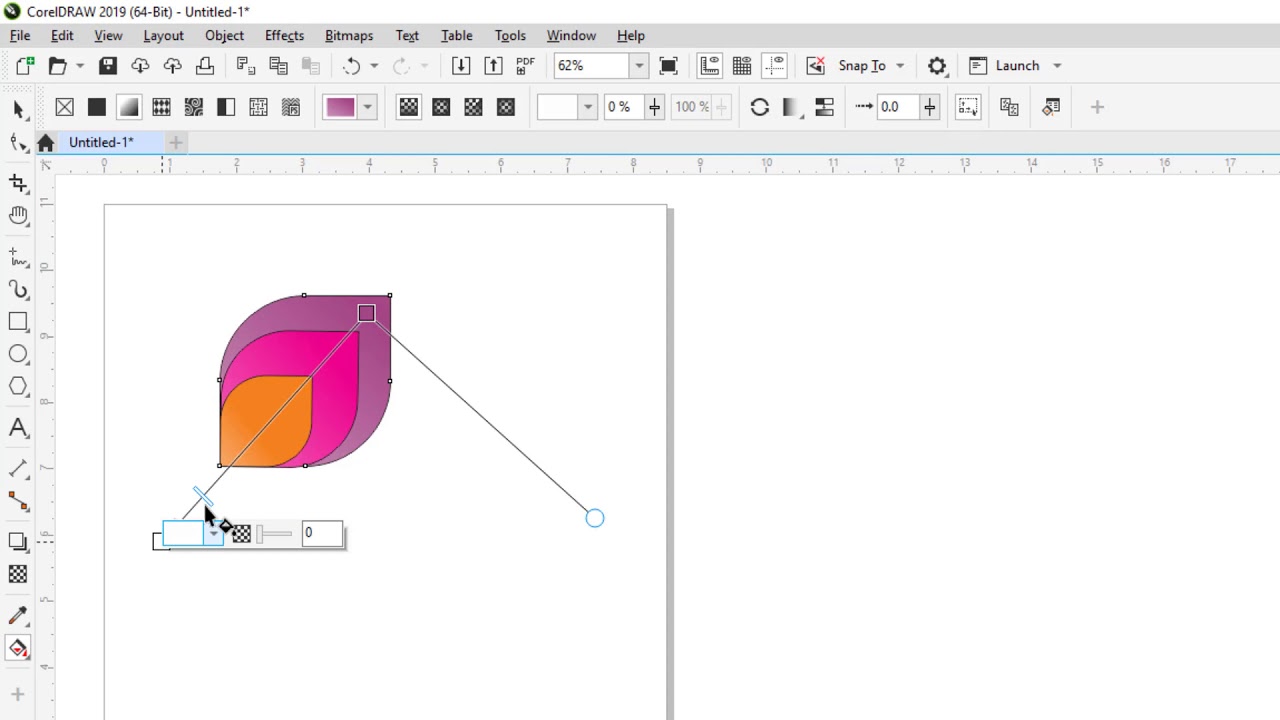Expand the Snap To dropdown
Image resolution: width=1280 pixels, height=720 pixels.
900,66
